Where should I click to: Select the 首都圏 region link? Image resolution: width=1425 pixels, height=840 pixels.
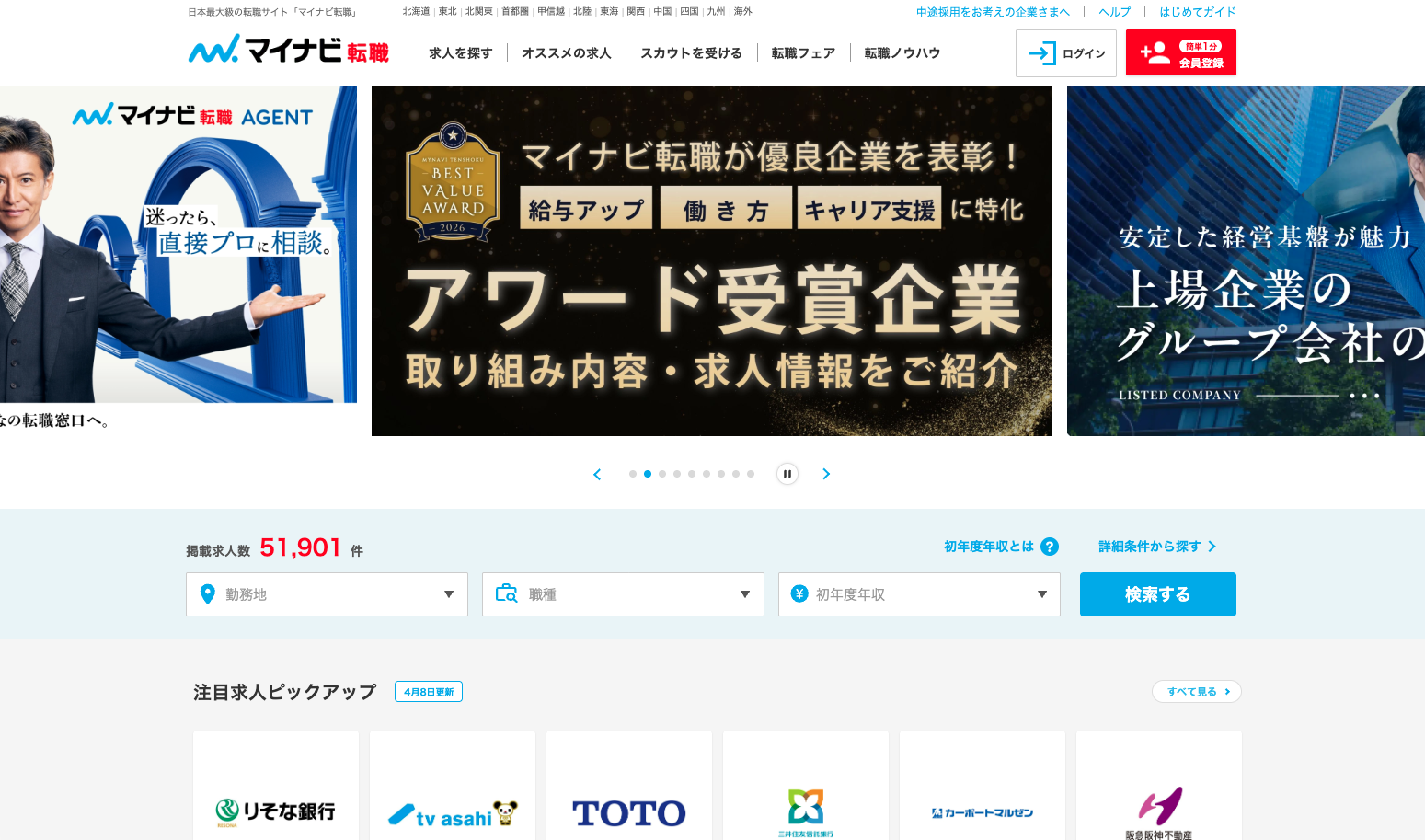click(x=515, y=12)
